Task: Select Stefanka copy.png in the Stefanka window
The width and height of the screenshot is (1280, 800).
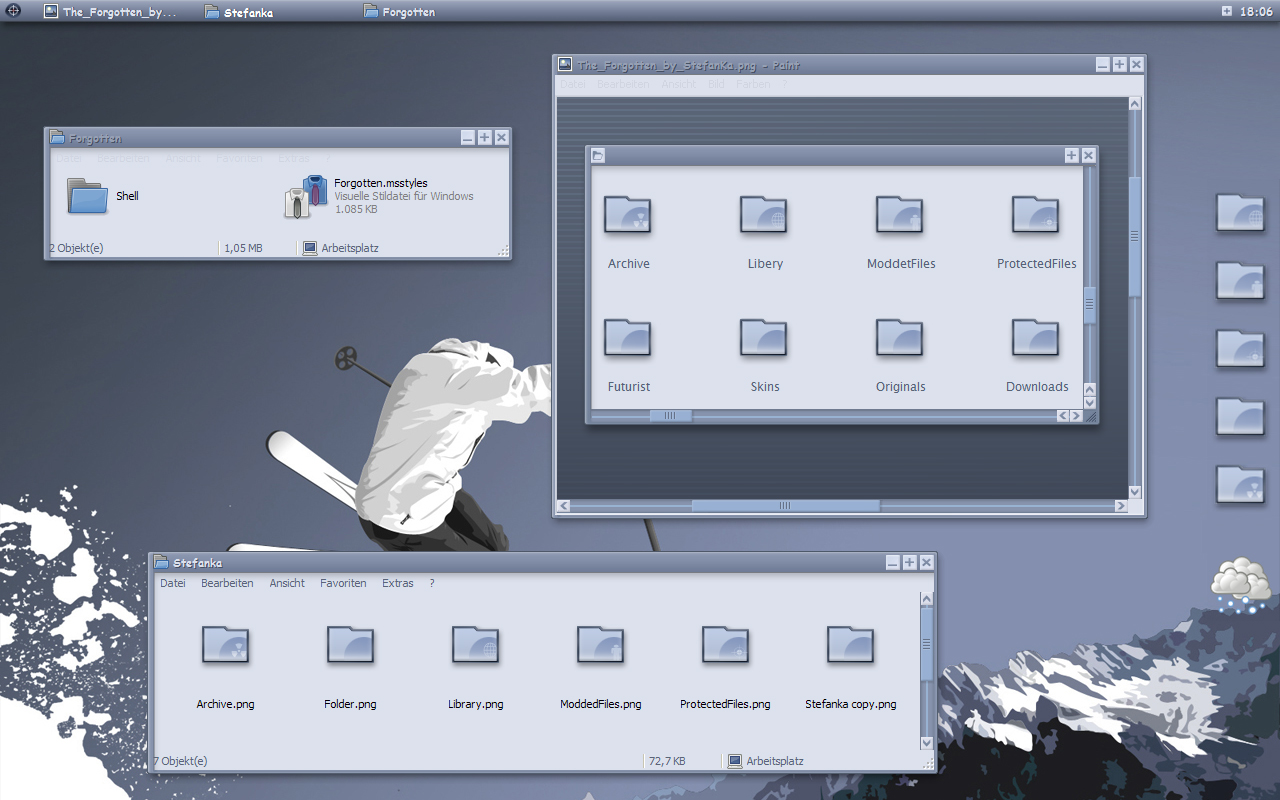Action: pos(851,645)
